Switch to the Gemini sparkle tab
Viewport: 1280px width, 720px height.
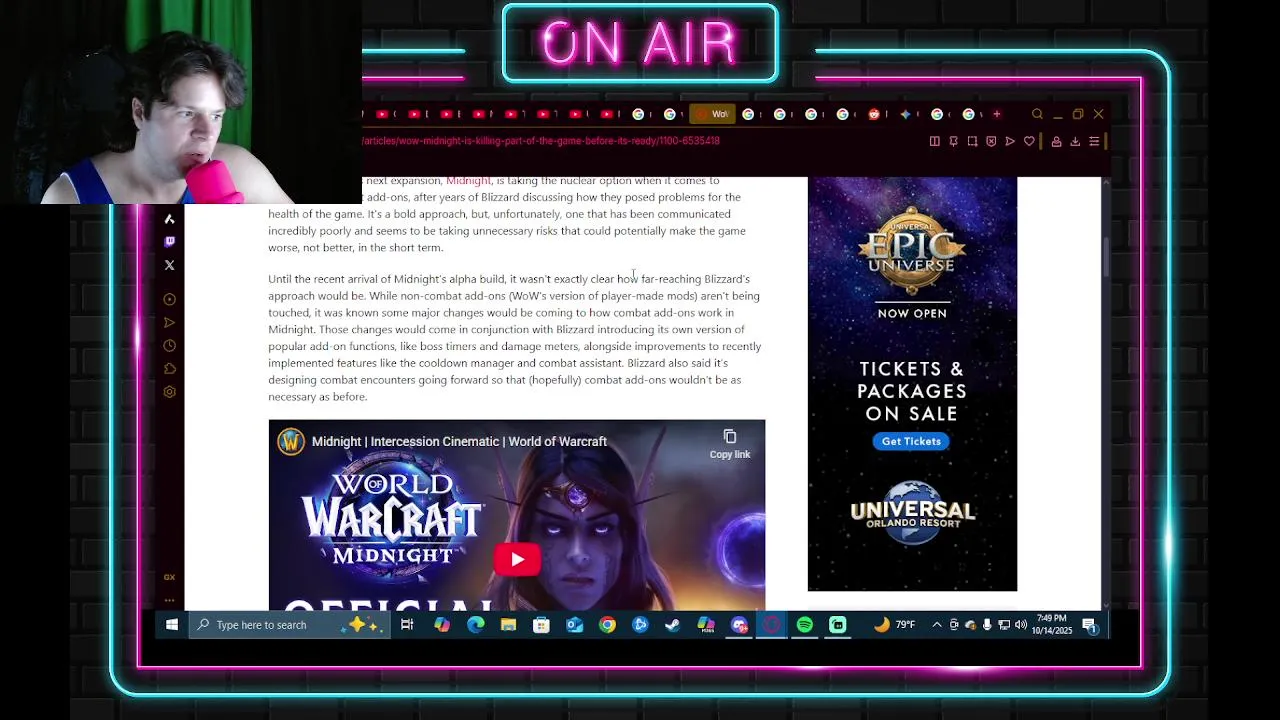click(x=905, y=114)
